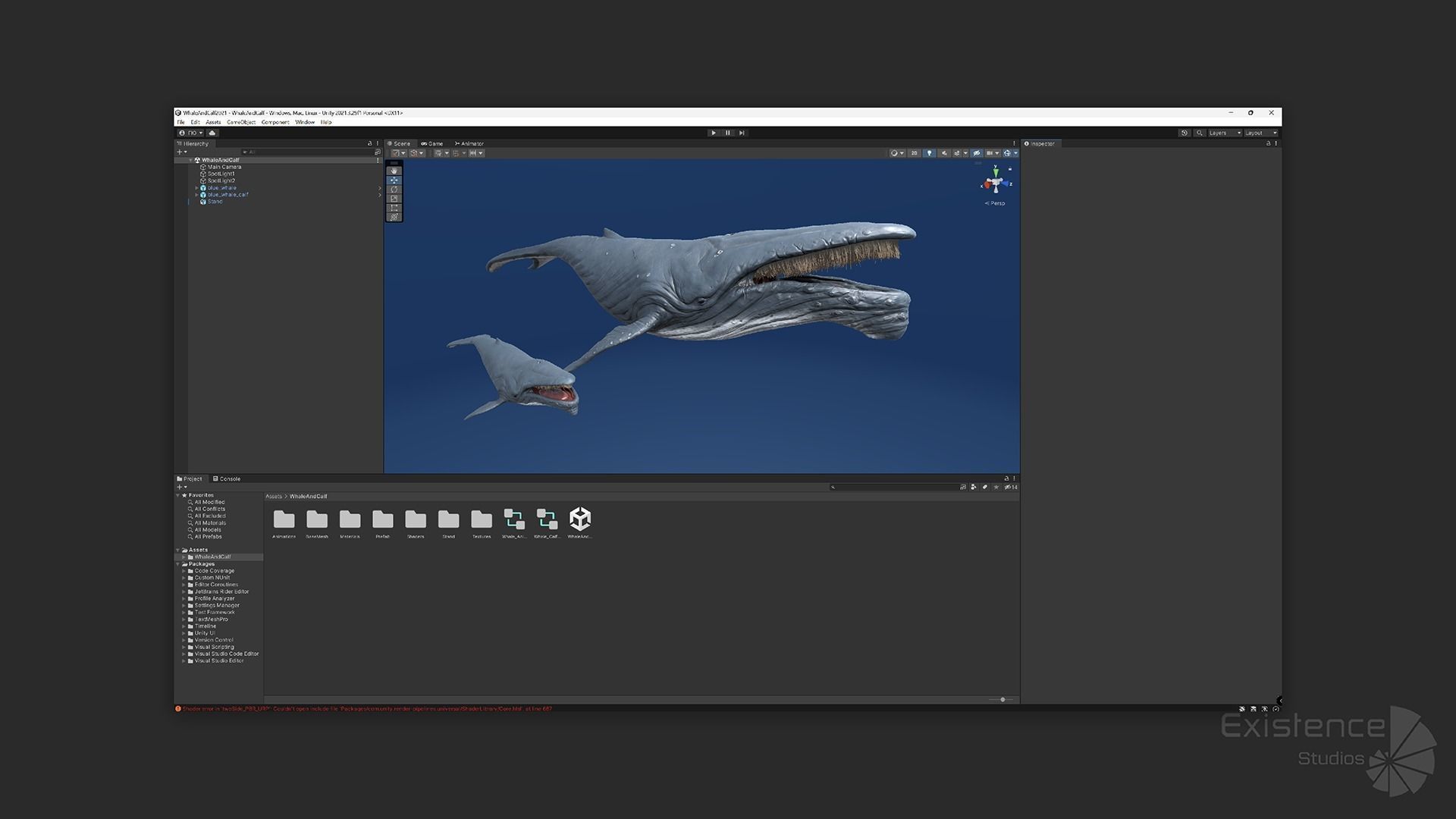Toggle scene visibility of hidden objects
The width and height of the screenshot is (1456, 819).
pos(977,153)
